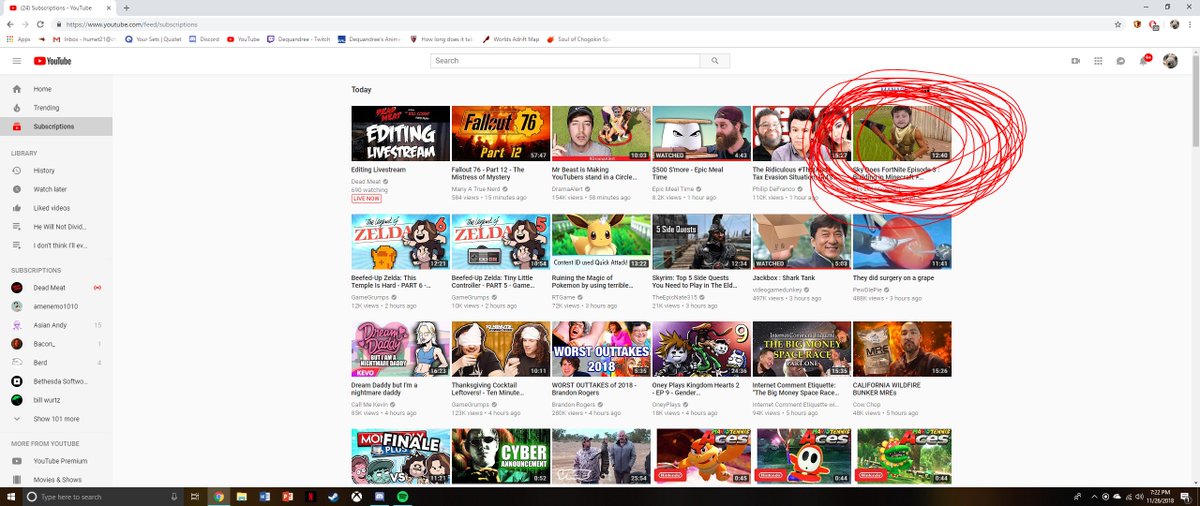Open the bill wurtz channel subscription
The width and height of the screenshot is (1200, 506).
pyautogui.click(x=56, y=399)
